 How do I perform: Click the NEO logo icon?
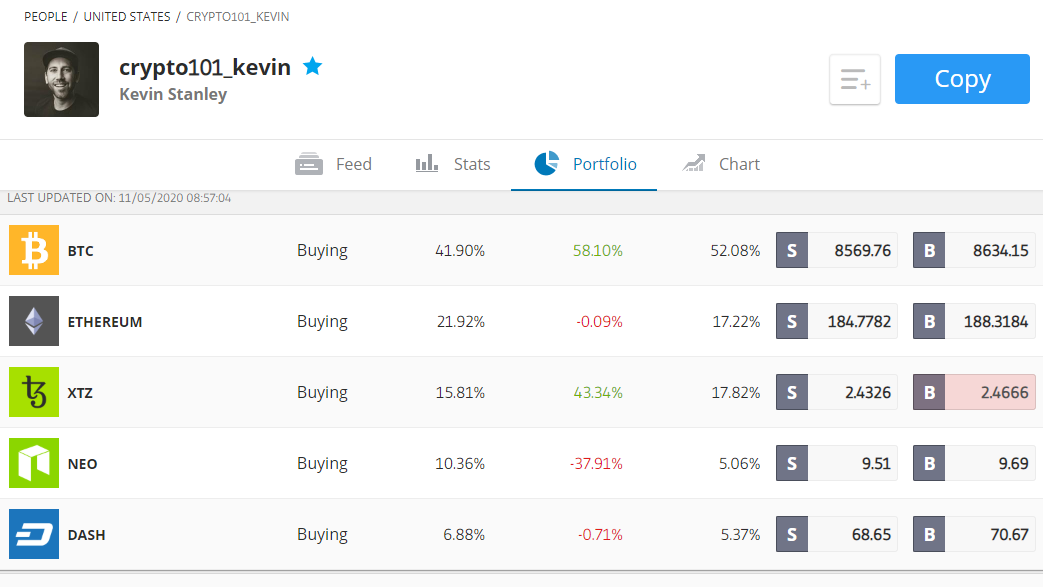(x=34, y=463)
